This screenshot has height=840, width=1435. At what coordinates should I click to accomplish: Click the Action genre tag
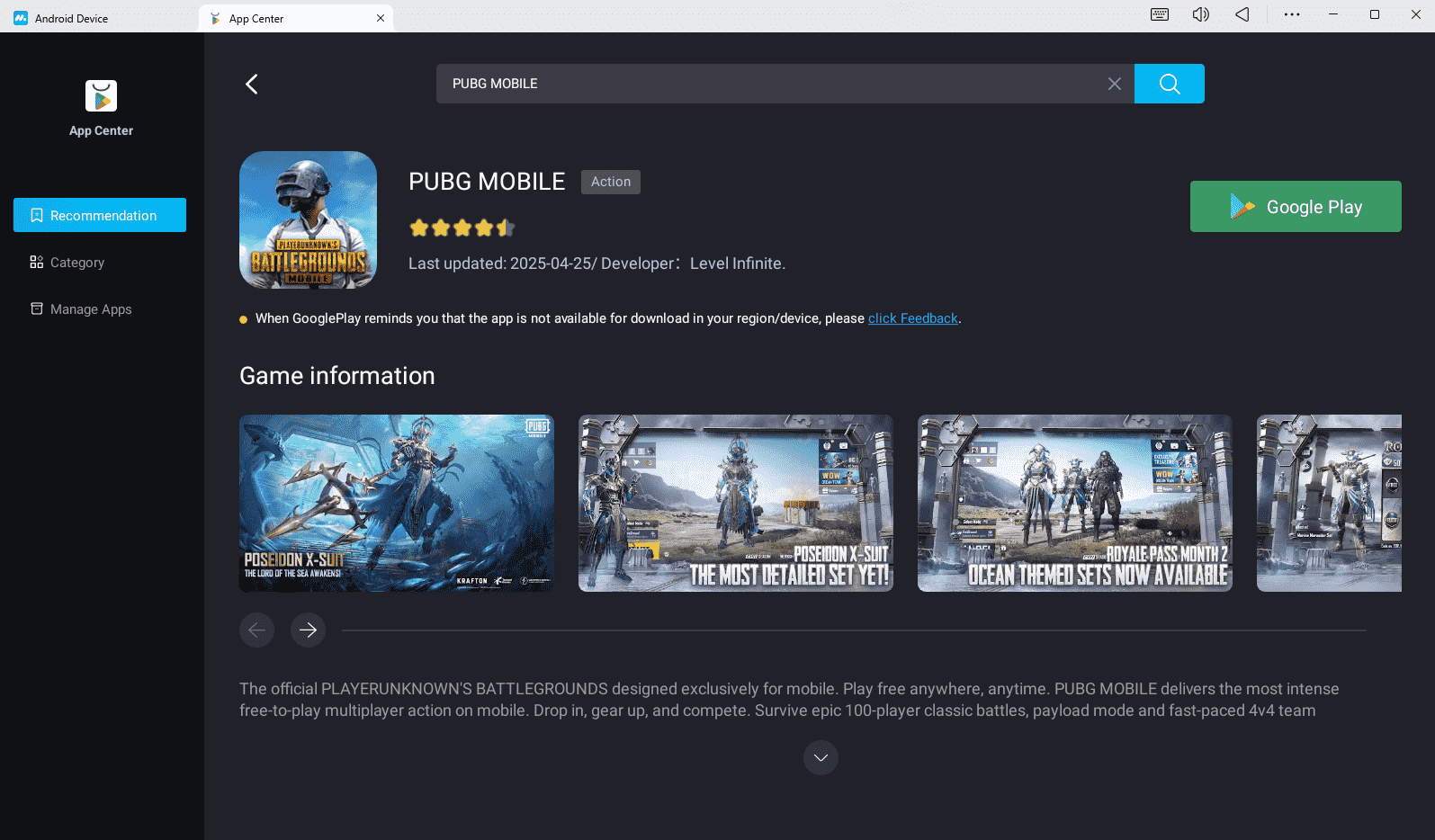point(610,182)
